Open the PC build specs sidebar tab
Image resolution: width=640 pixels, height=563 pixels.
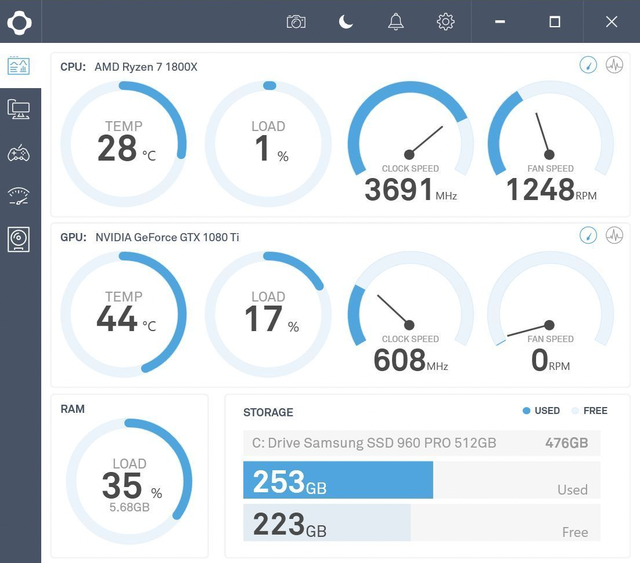pos(20,108)
